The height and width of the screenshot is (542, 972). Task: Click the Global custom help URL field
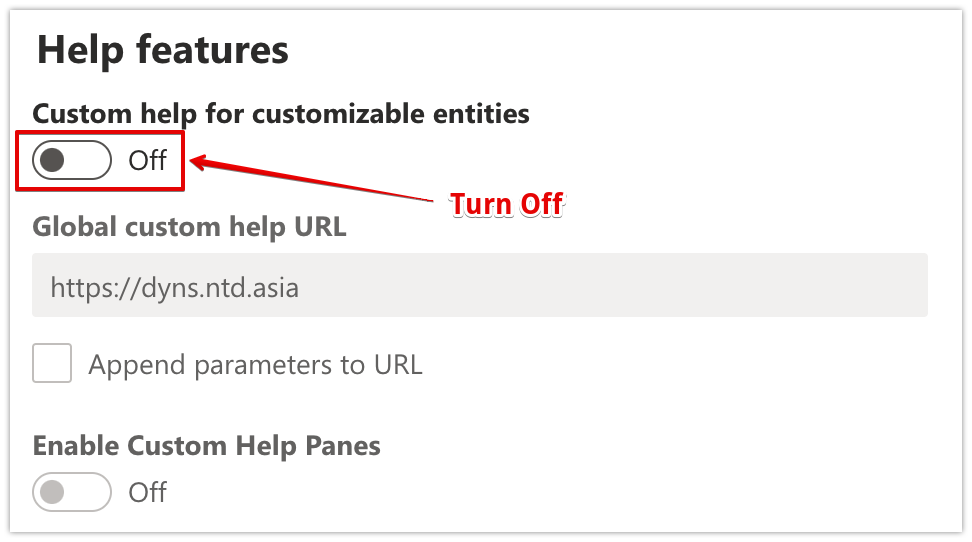[x=480, y=289]
